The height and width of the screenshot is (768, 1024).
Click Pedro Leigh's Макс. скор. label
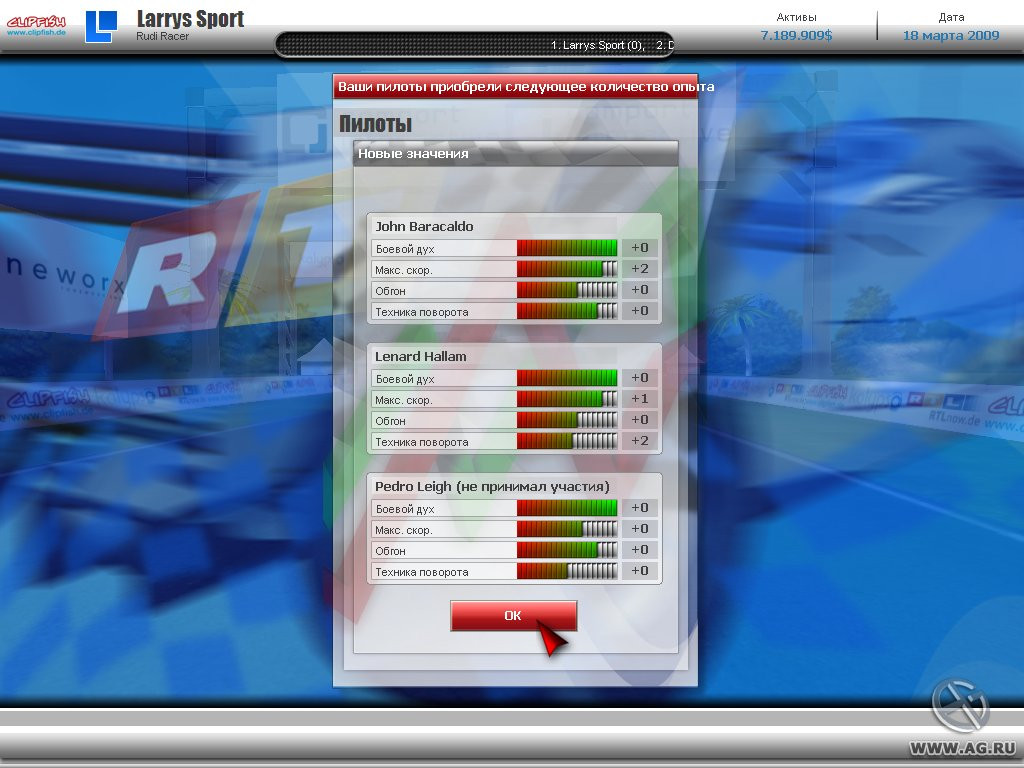pyautogui.click(x=404, y=530)
